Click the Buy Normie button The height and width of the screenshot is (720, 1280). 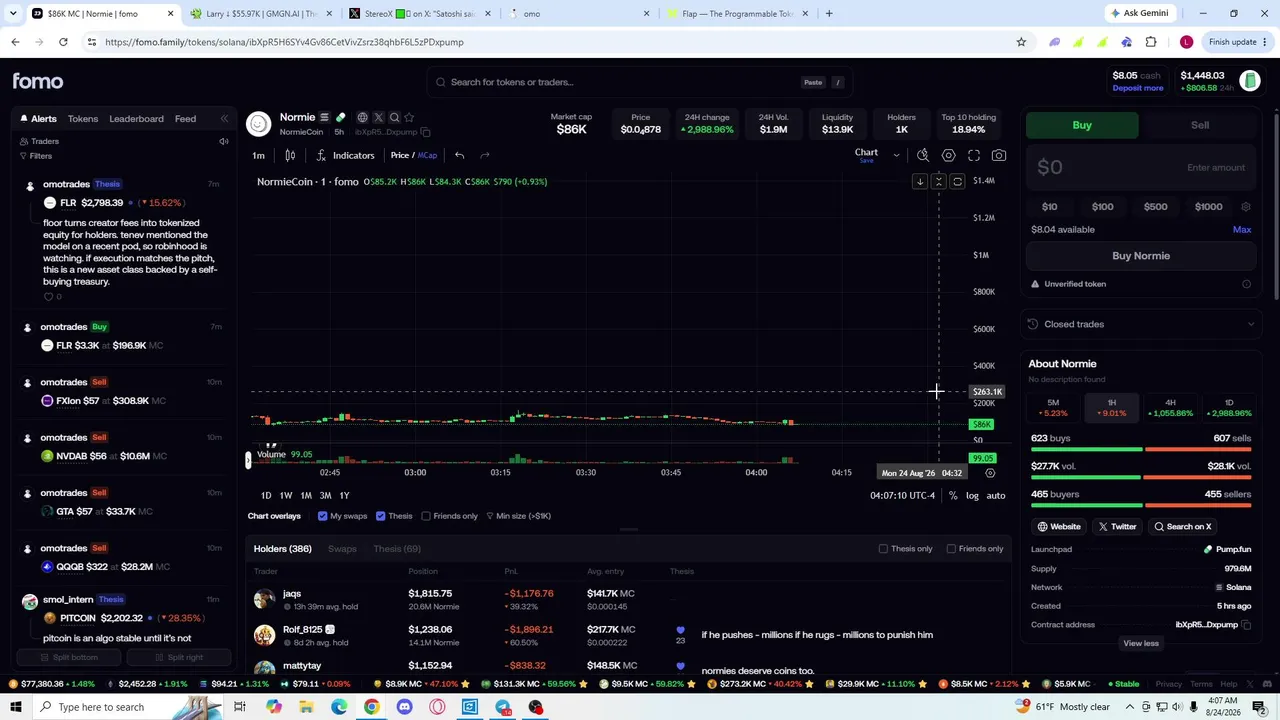[1141, 256]
